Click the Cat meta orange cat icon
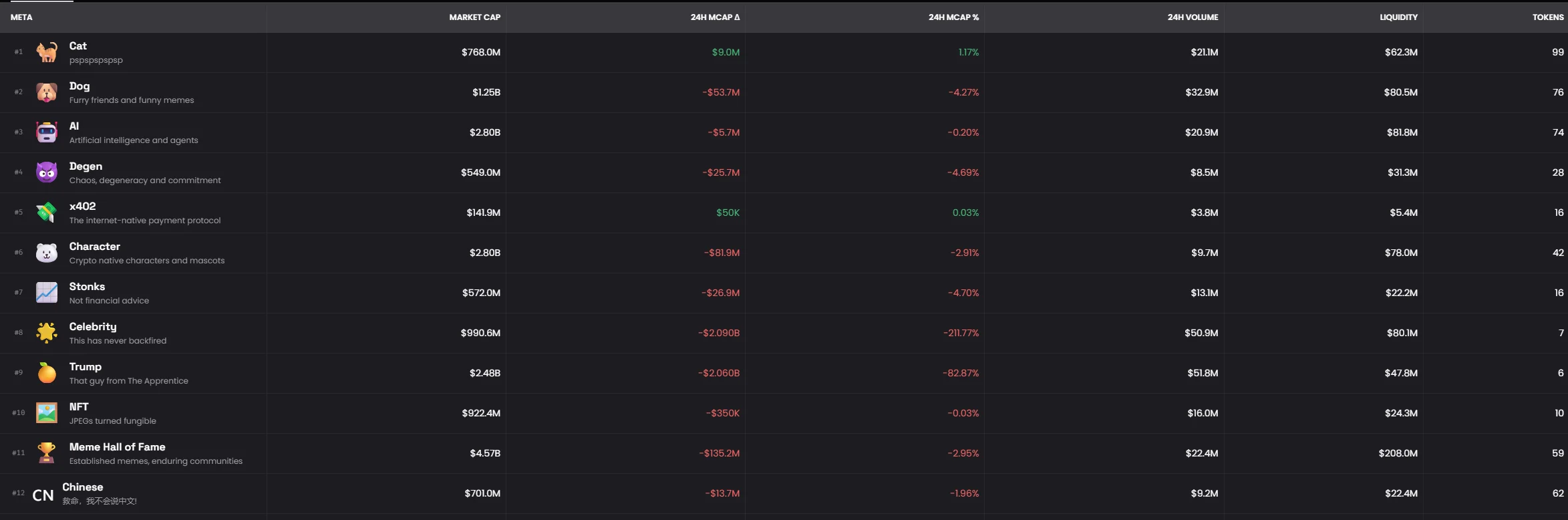Image resolution: width=1568 pixels, height=520 pixels. (x=47, y=52)
